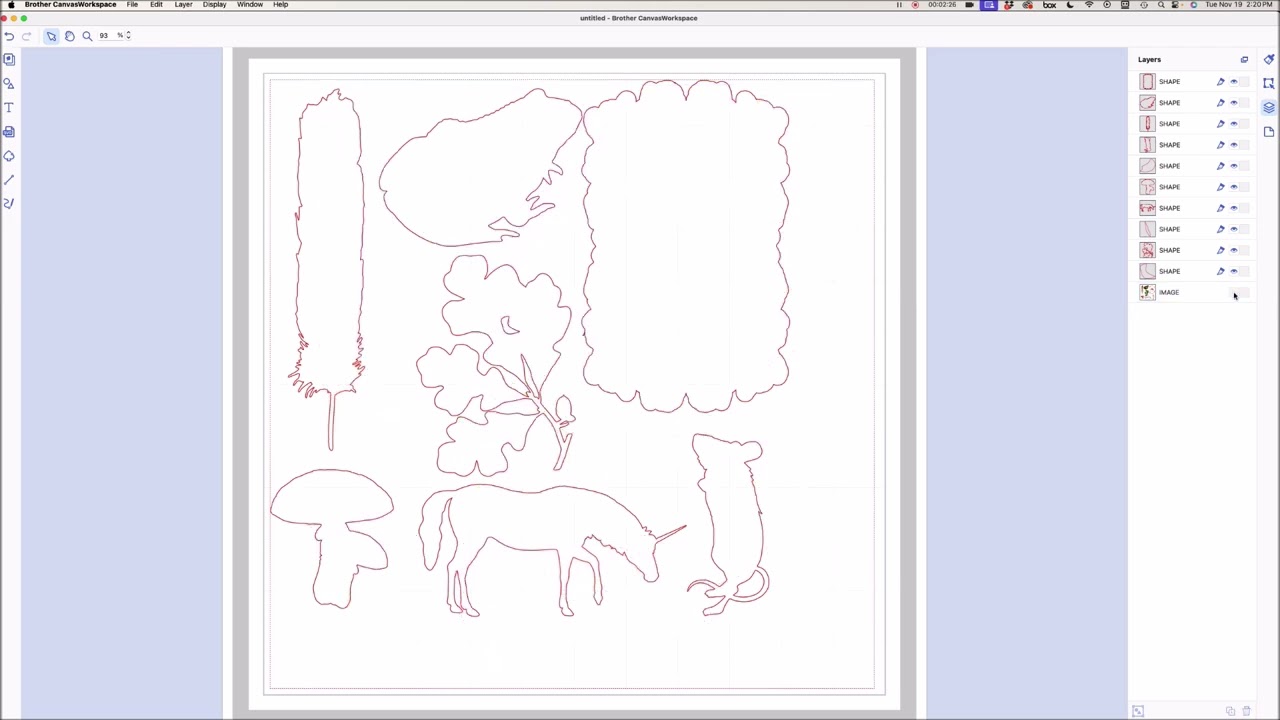Click the Layers panel title

(1149, 60)
